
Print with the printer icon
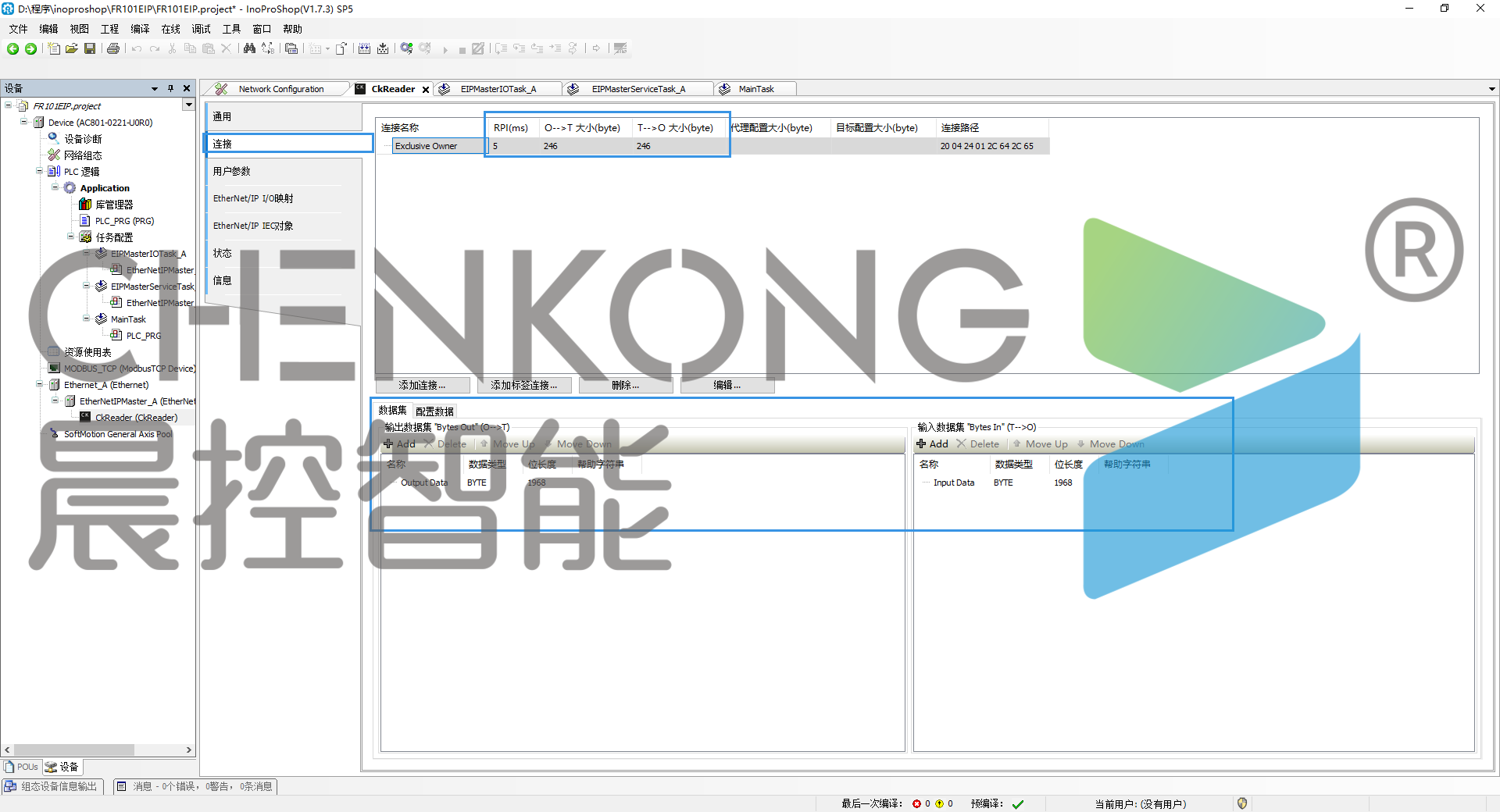113,48
